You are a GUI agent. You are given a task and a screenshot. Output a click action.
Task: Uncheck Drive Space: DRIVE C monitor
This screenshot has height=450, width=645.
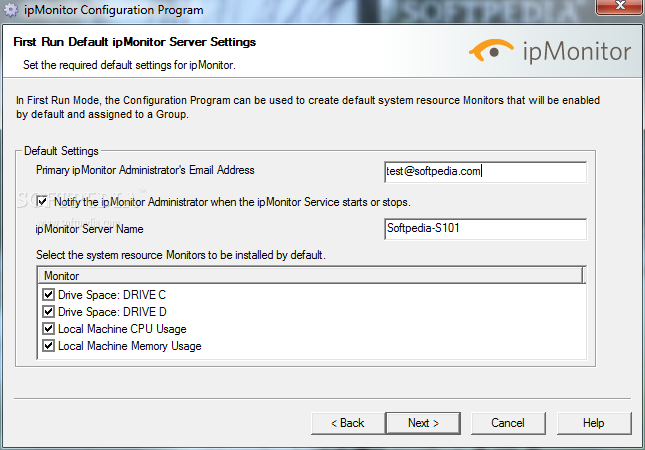click(x=49, y=295)
